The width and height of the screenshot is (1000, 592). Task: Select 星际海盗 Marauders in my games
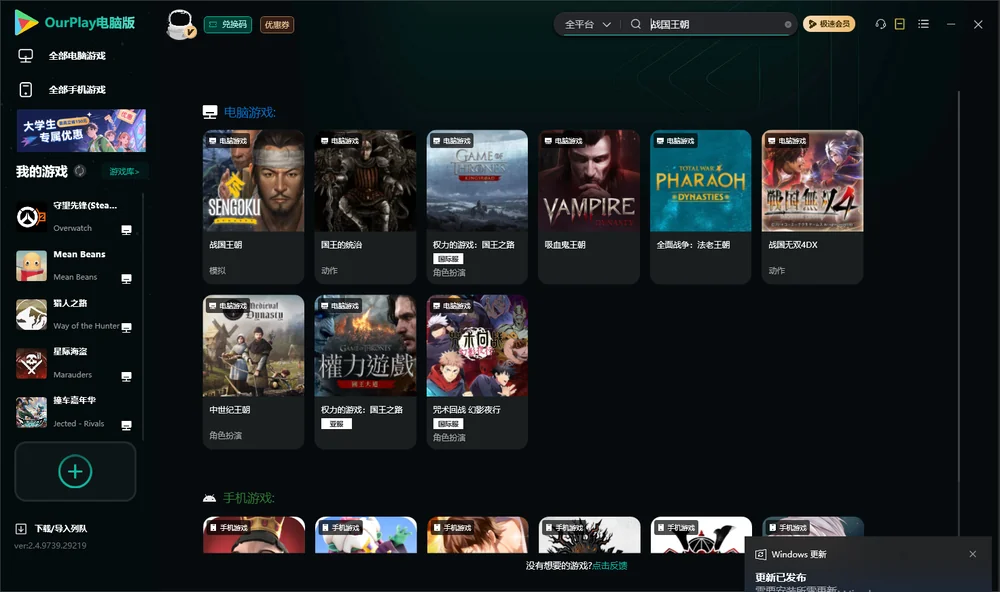pyautogui.click(x=76, y=364)
